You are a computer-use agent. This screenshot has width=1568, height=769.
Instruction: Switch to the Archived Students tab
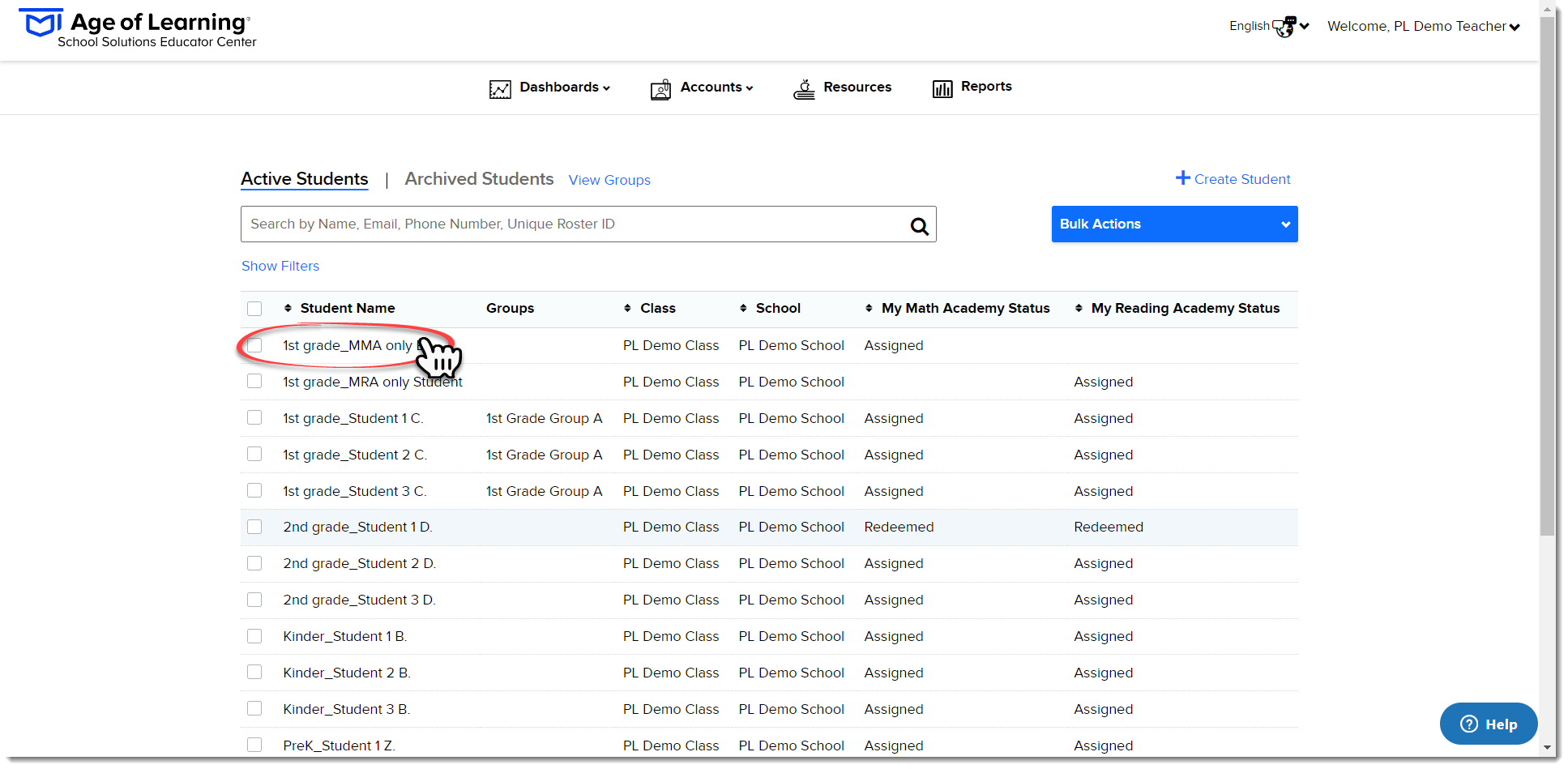coord(479,178)
